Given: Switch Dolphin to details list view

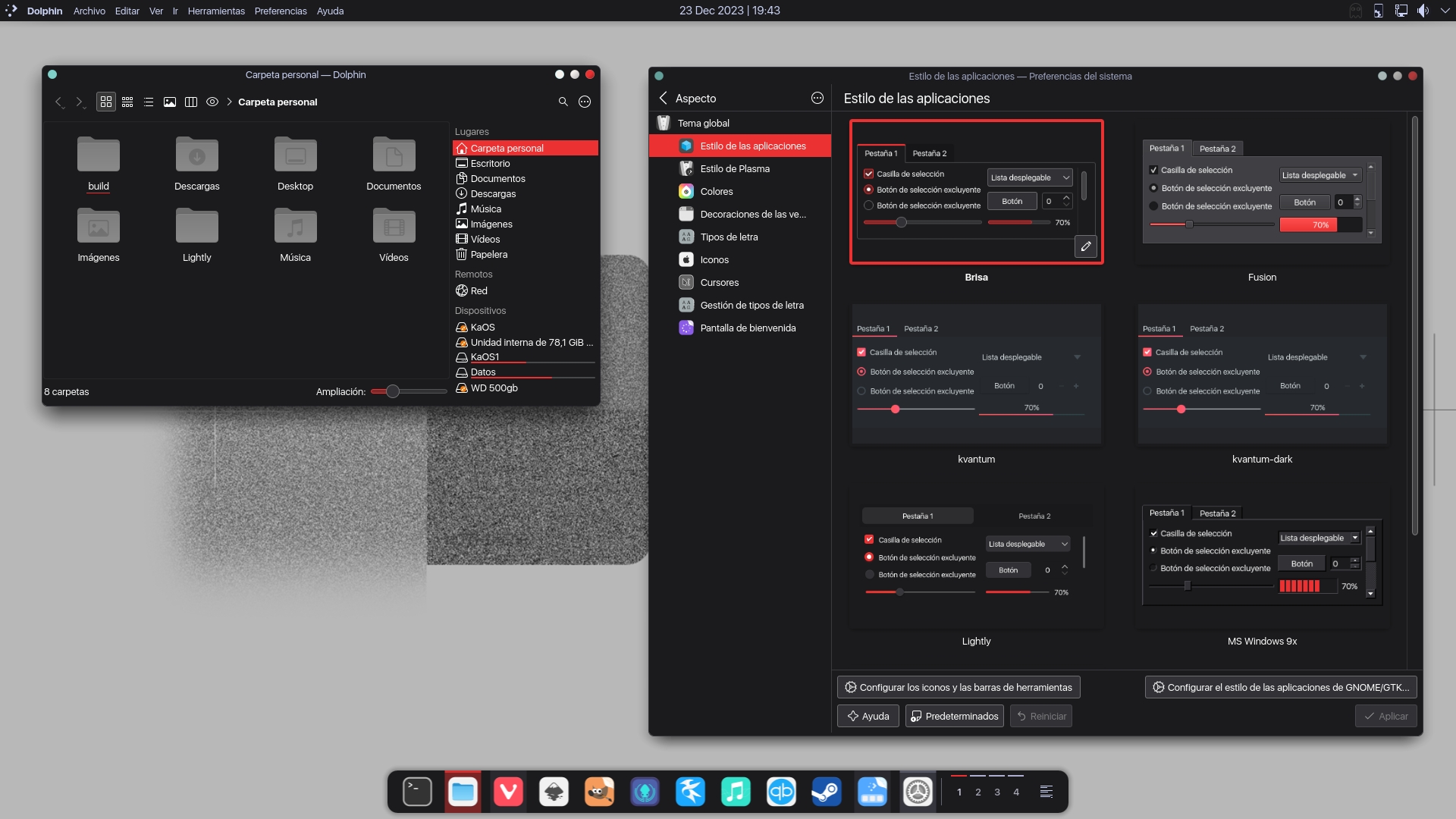Looking at the screenshot, I should pos(149,102).
